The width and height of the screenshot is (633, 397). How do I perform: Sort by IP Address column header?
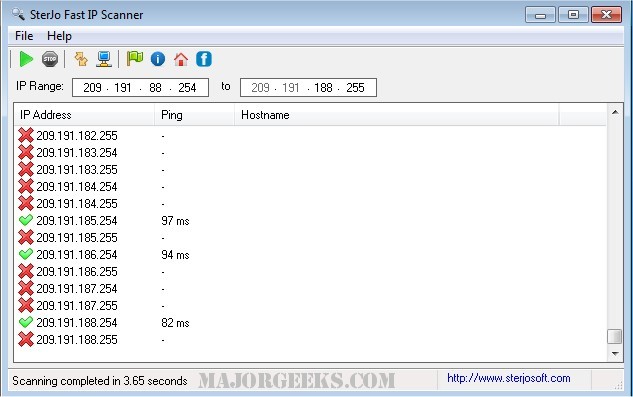84,115
